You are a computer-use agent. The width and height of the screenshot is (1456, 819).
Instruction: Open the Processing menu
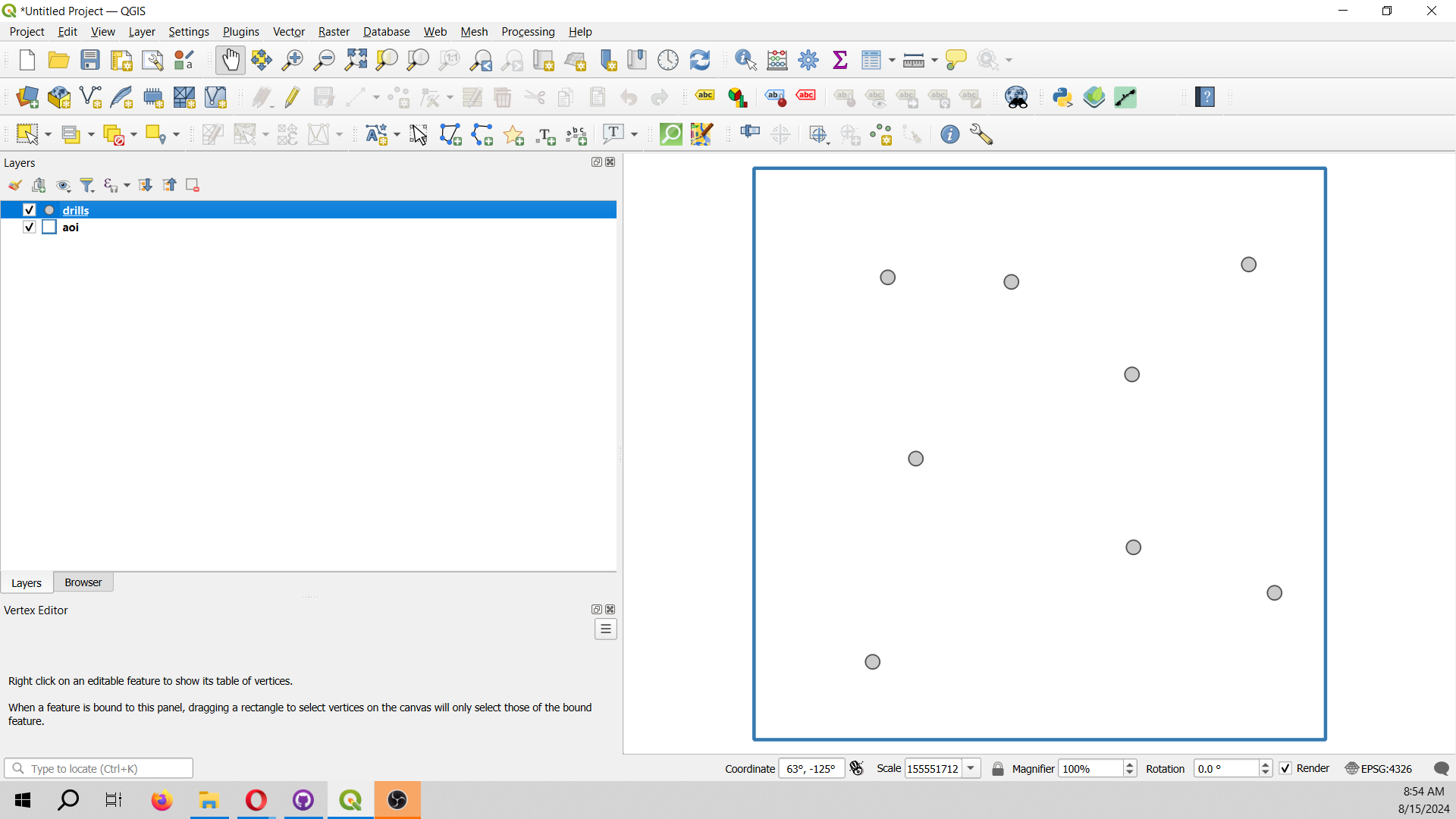[x=528, y=31]
